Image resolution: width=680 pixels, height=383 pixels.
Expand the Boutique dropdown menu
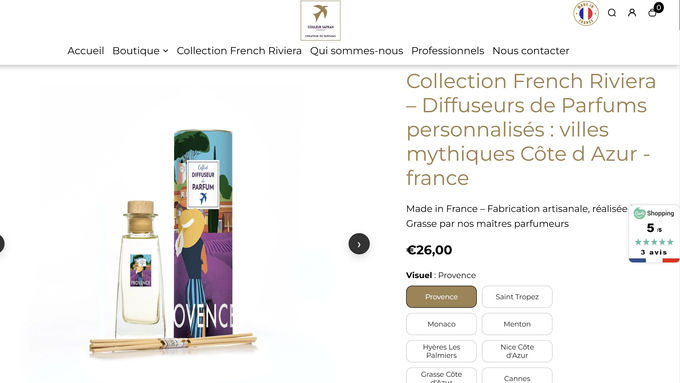(140, 51)
